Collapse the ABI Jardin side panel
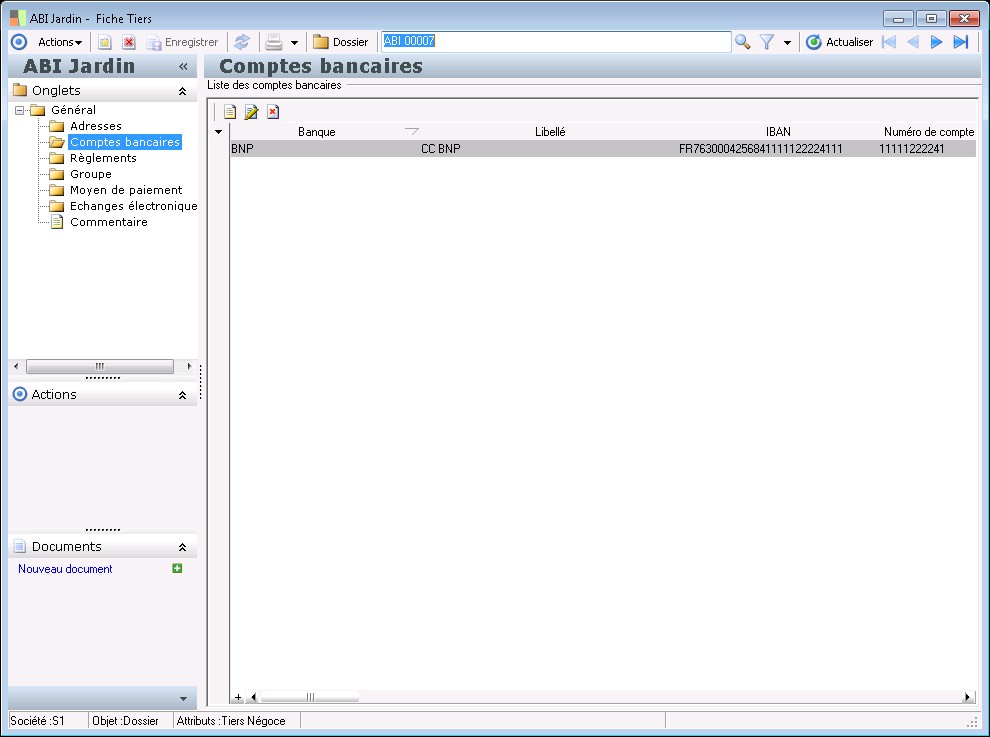The image size is (990, 737). [x=183, y=66]
